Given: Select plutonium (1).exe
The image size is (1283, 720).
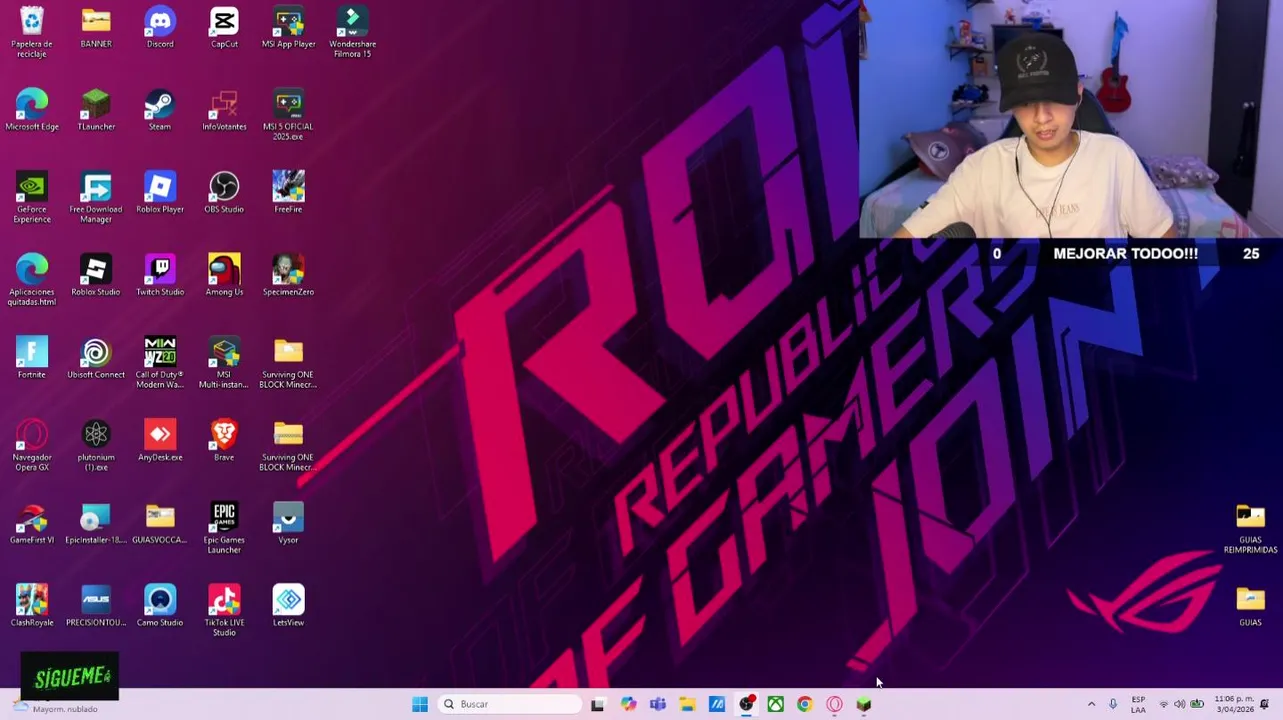Looking at the screenshot, I should [x=96, y=445].
